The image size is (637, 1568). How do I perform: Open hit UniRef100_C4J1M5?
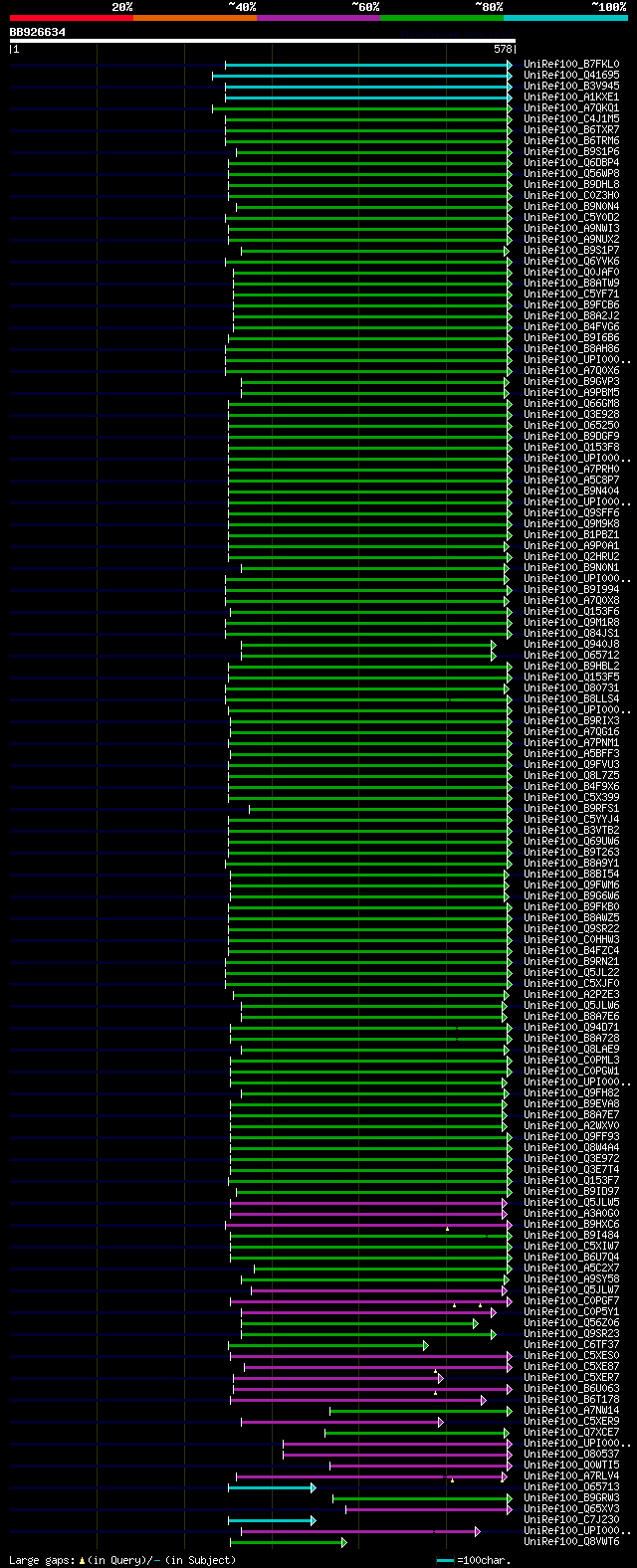(571, 119)
